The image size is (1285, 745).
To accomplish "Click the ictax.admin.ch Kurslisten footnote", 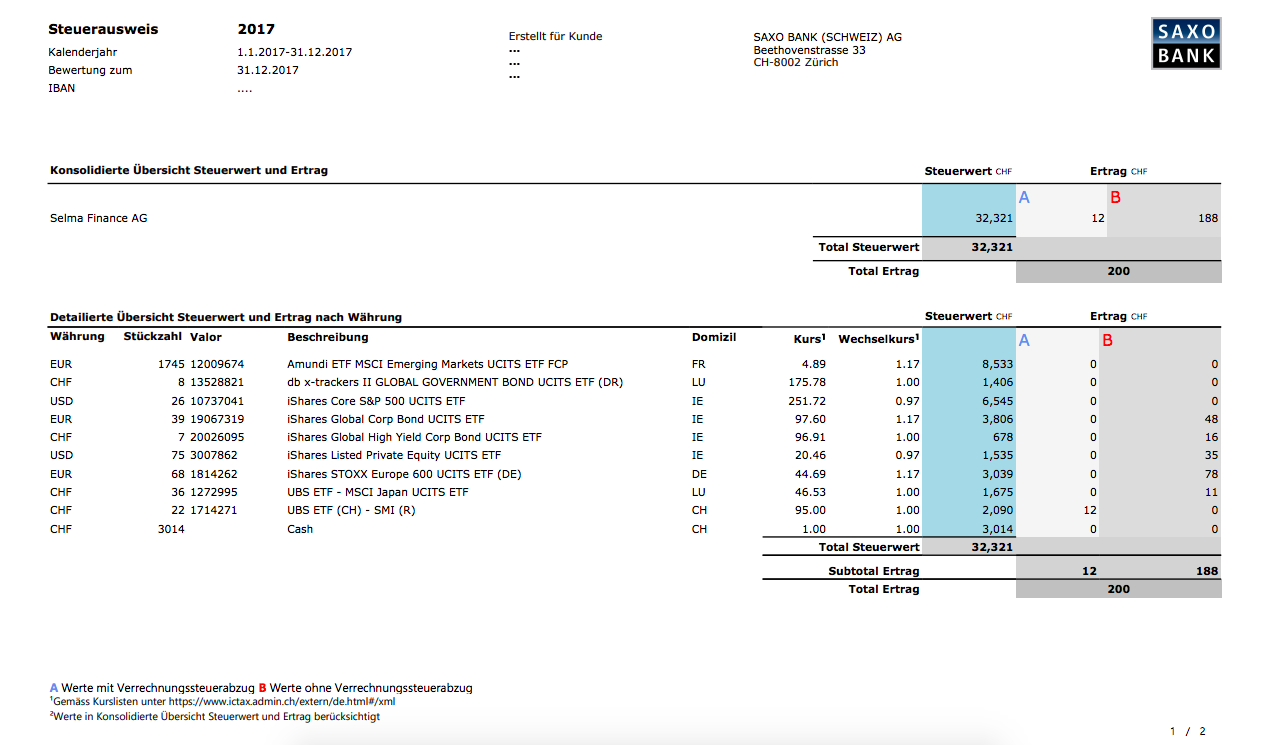I will (222, 702).
